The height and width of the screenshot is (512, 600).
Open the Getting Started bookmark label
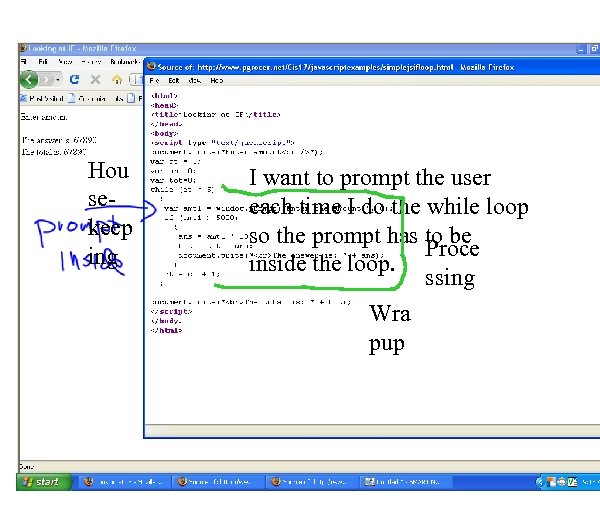pos(100,99)
